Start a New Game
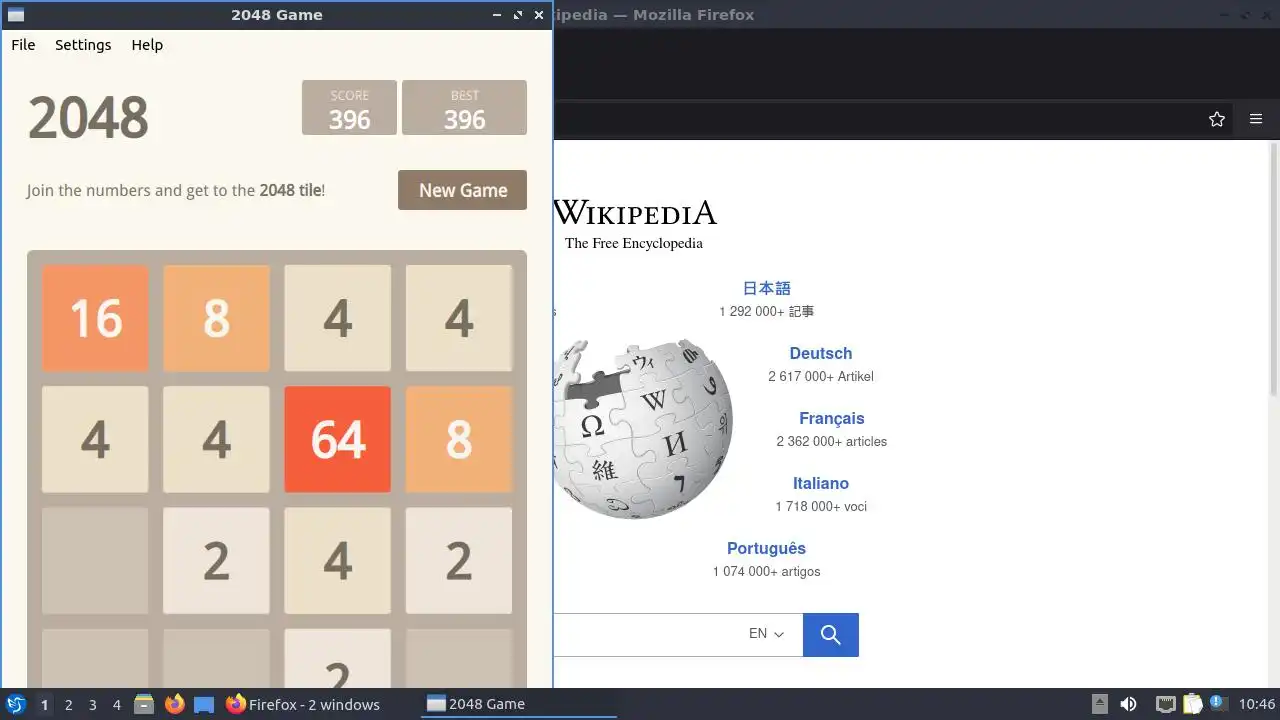 [462, 190]
